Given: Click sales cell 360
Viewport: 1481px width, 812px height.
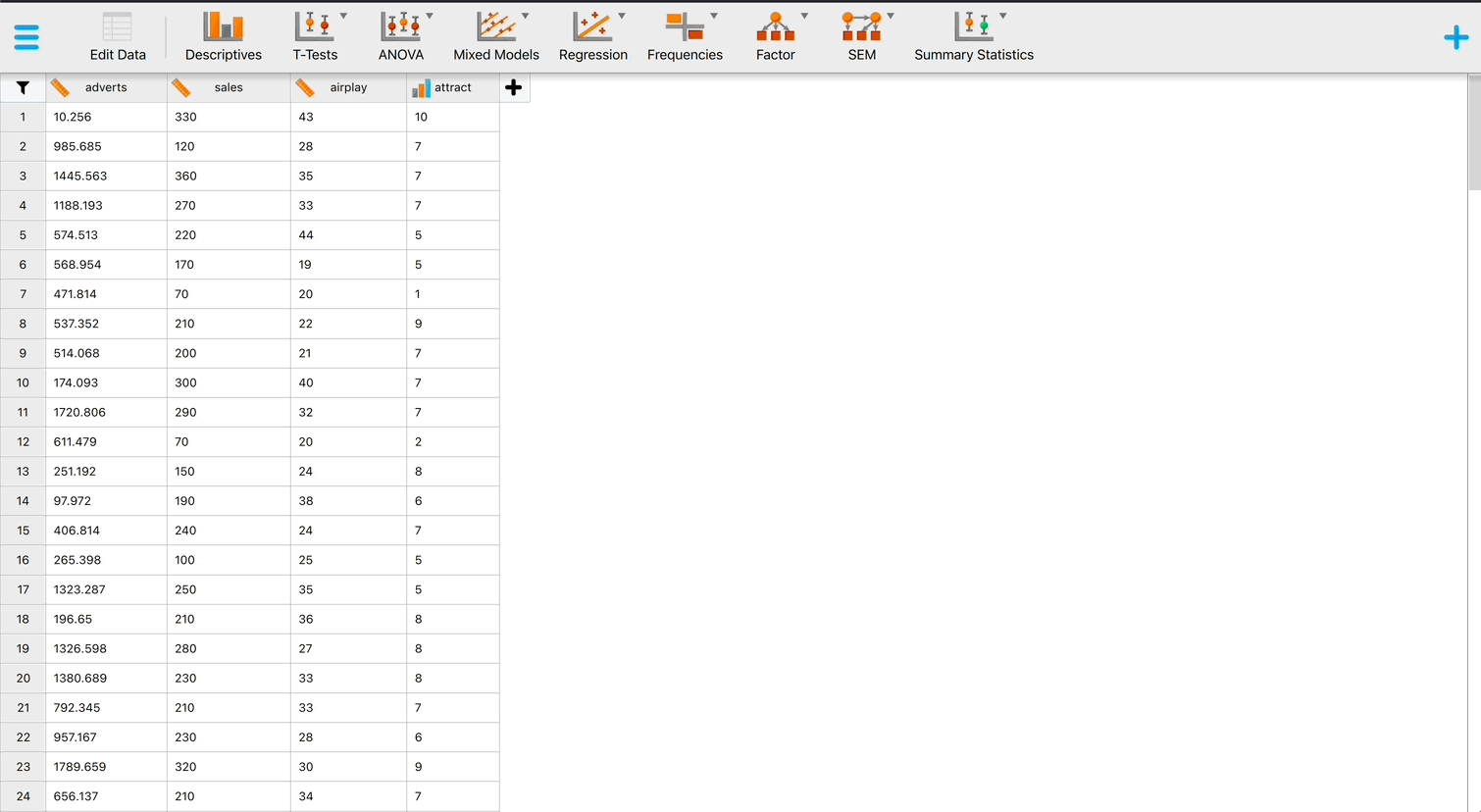Looking at the screenshot, I should [229, 176].
